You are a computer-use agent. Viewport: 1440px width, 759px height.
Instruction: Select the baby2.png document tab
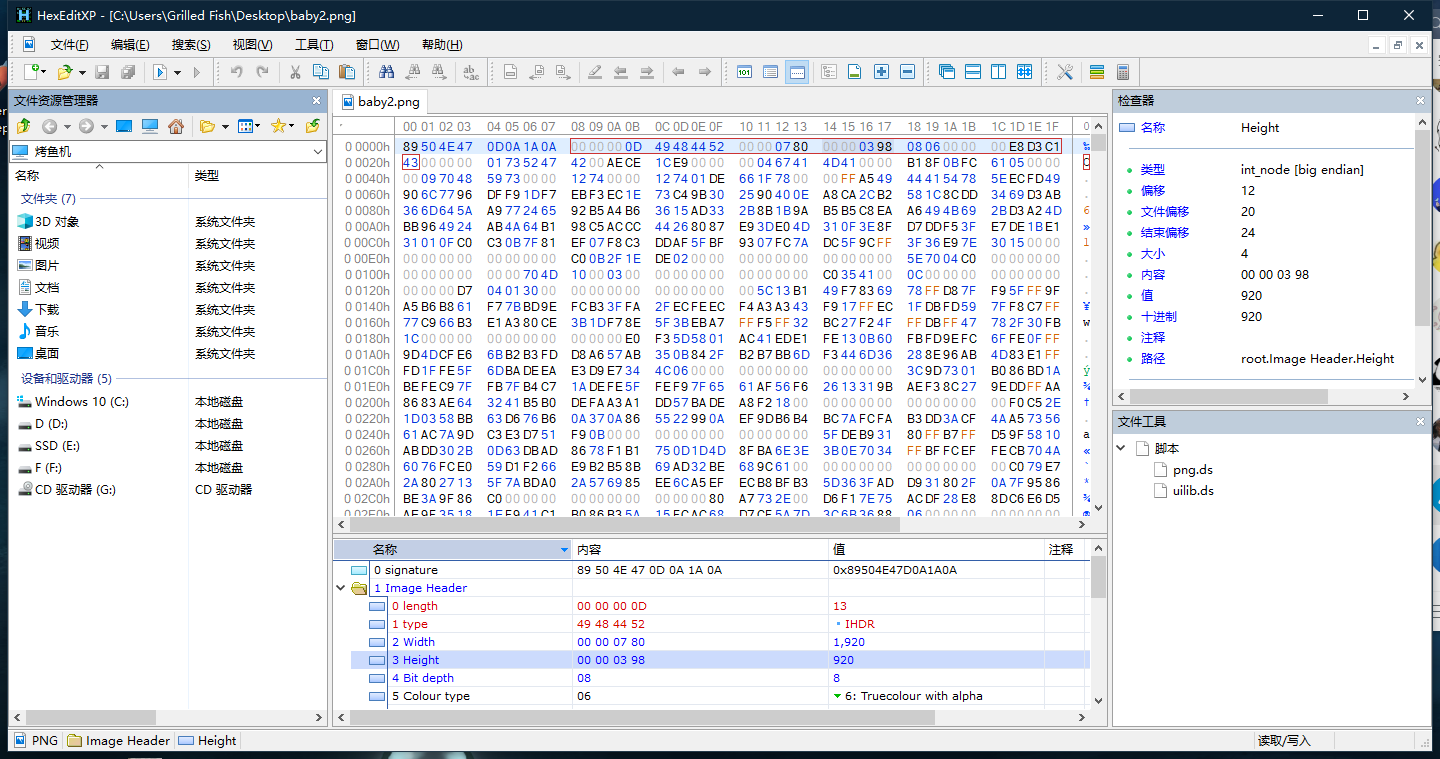coord(388,101)
